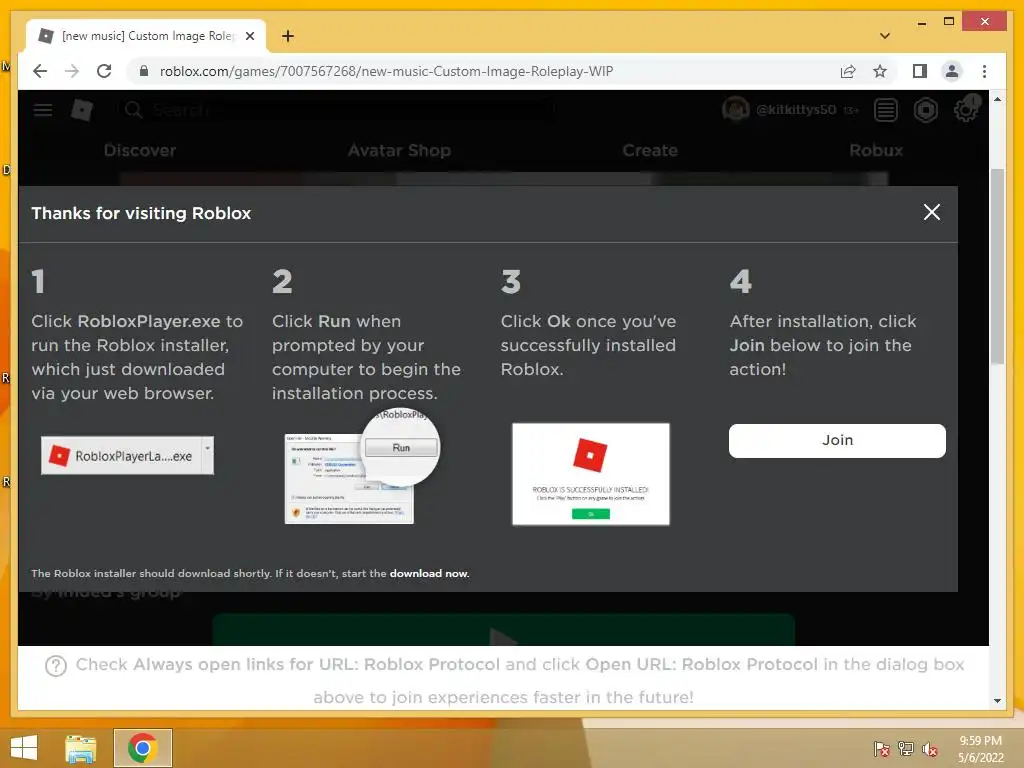Open the Roblox notifications list icon
The height and width of the screenshot is (768, 1024).
coord(886,110)
